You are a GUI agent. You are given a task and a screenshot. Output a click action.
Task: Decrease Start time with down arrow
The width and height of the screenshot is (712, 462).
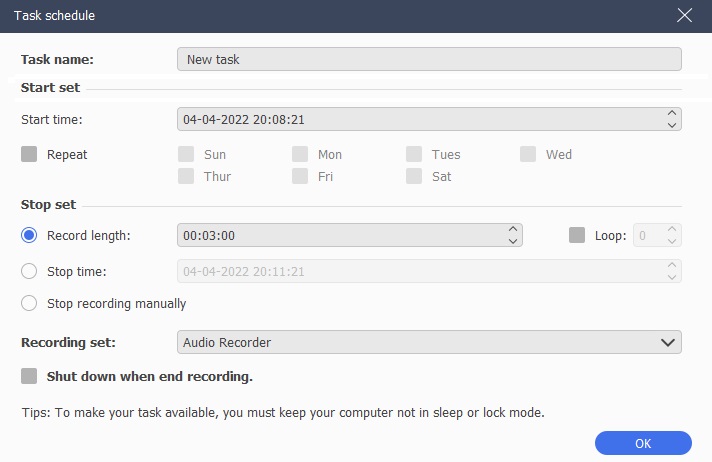click(x=672, y=125)
